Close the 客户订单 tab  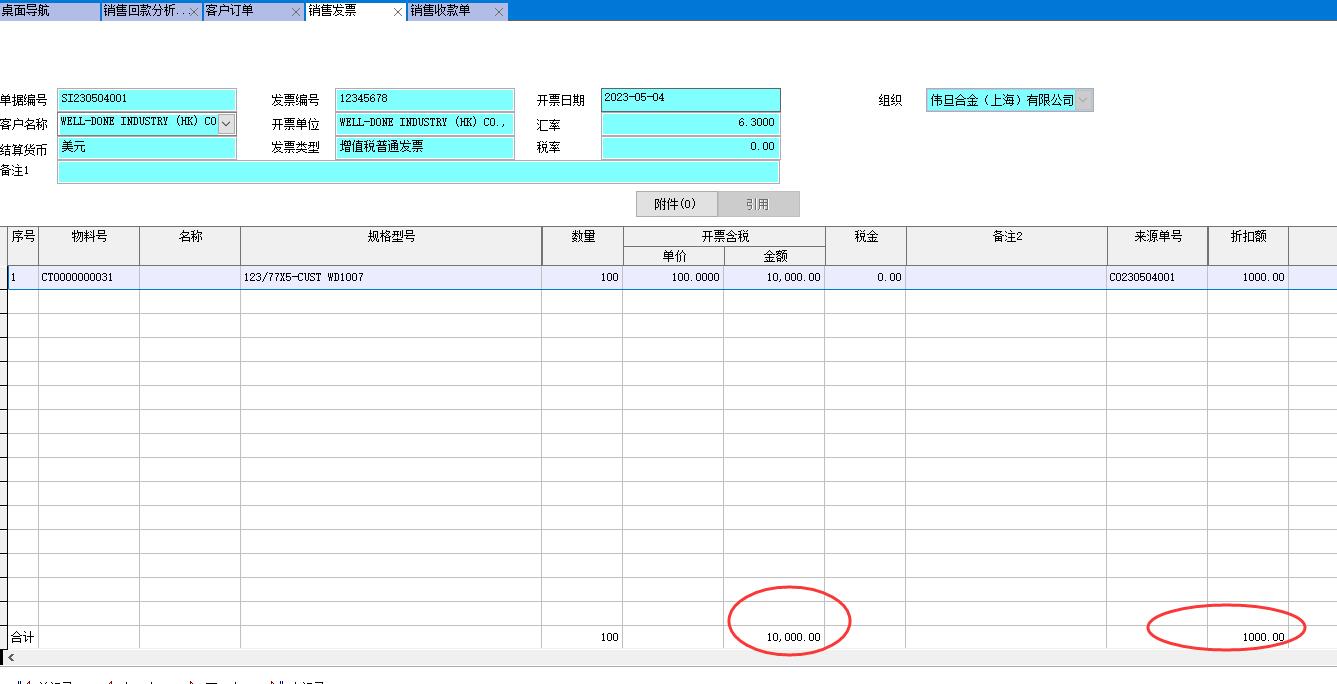tap(295, 12)
